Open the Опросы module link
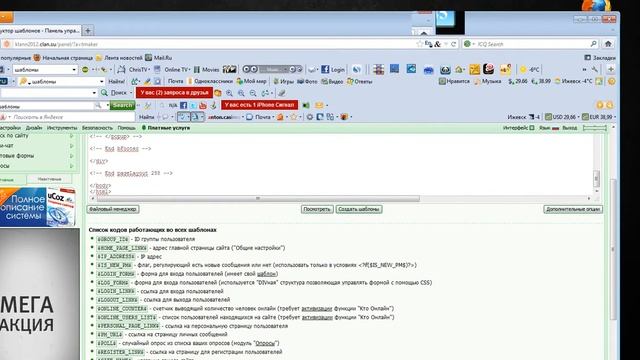Viewport: 640px width, 360px height. pyautogui.click(x=266, y=343)
